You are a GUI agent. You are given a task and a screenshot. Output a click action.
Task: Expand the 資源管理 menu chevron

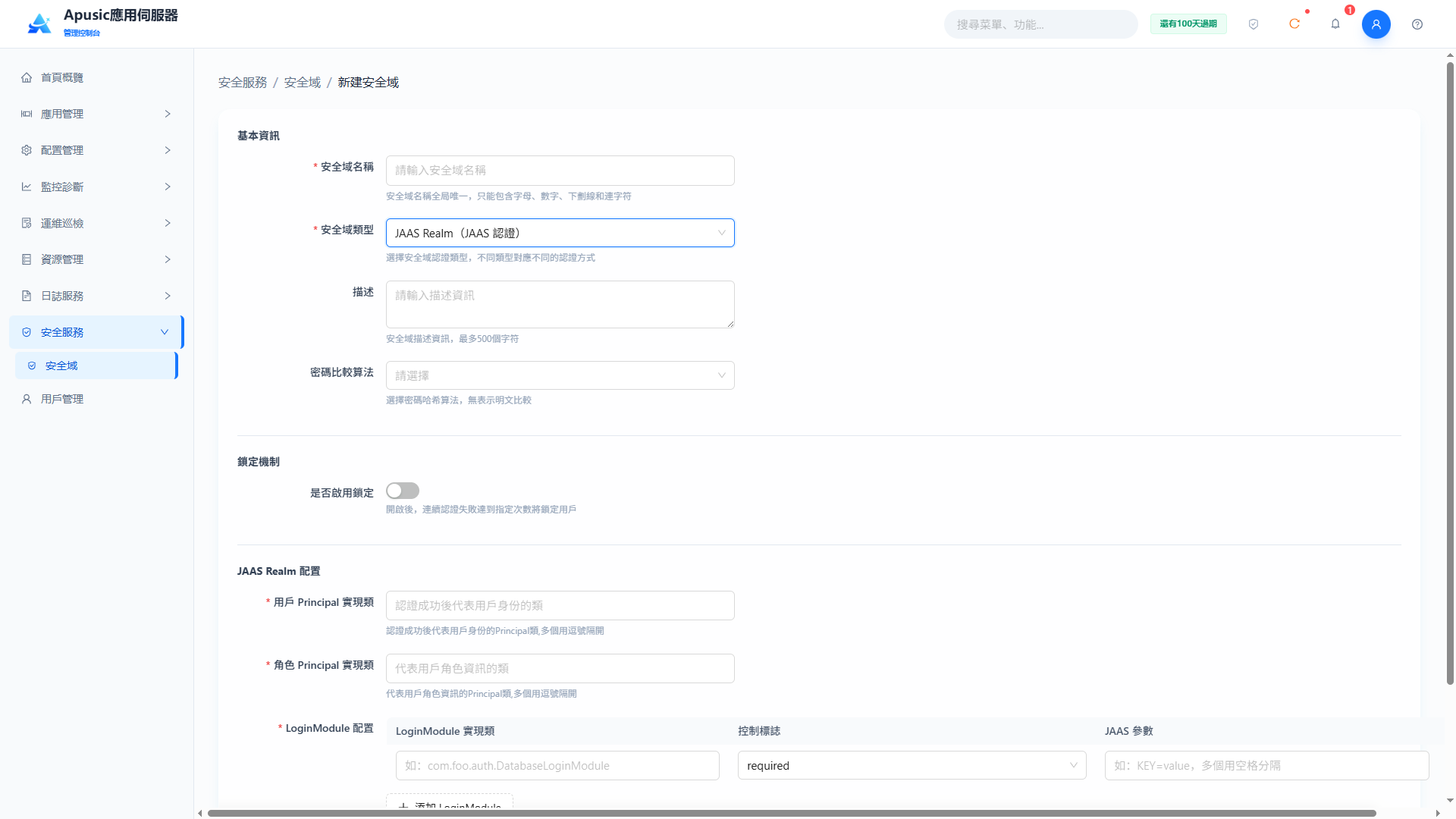(x=168, y=259)
